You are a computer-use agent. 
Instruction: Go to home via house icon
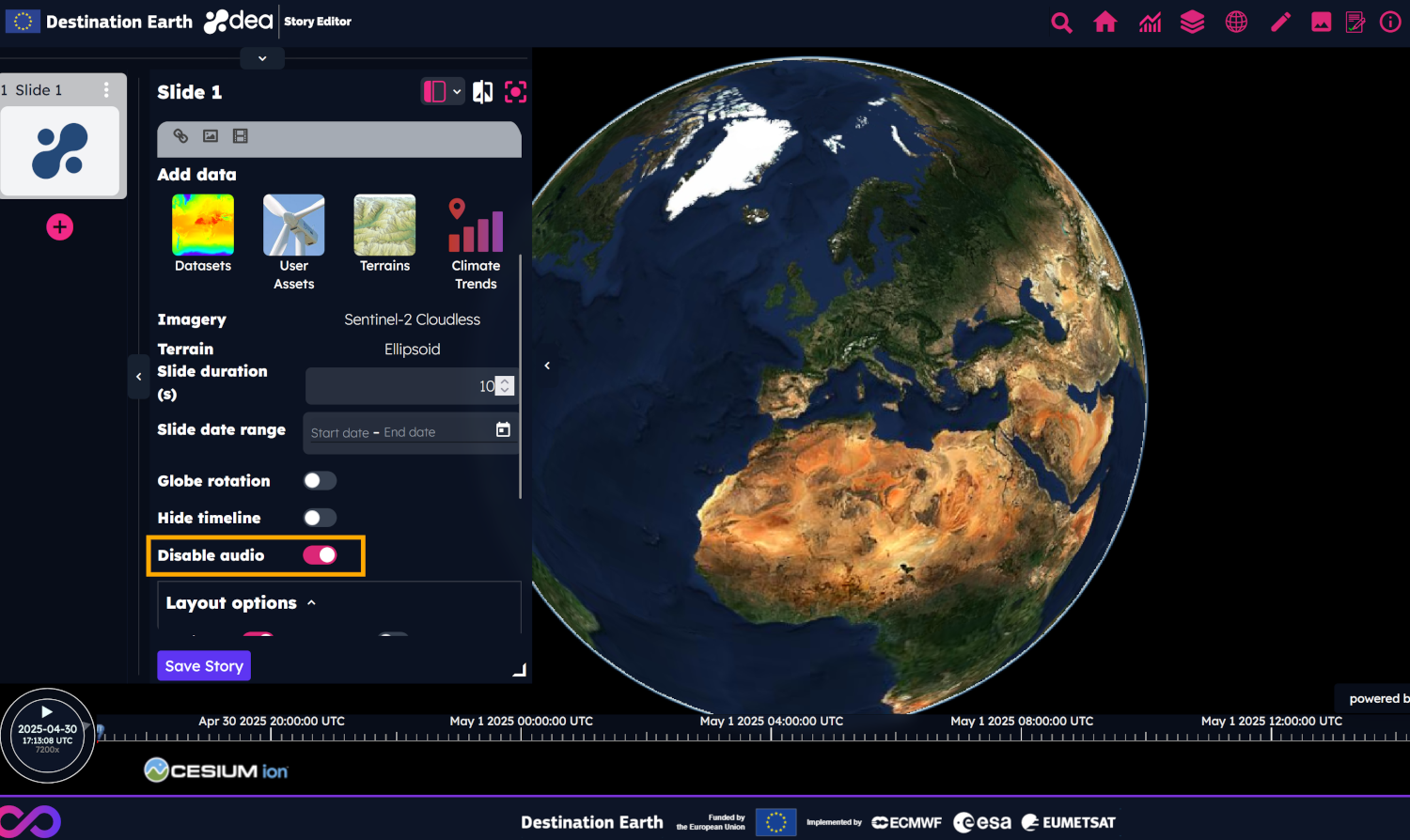click(x=1105, y=23)
